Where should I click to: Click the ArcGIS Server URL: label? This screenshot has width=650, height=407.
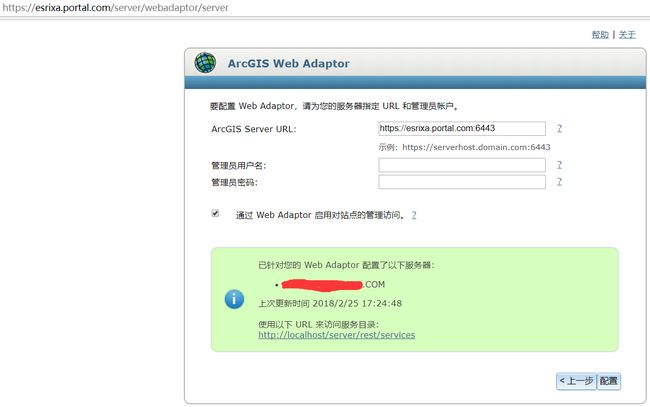coord(254,129)
